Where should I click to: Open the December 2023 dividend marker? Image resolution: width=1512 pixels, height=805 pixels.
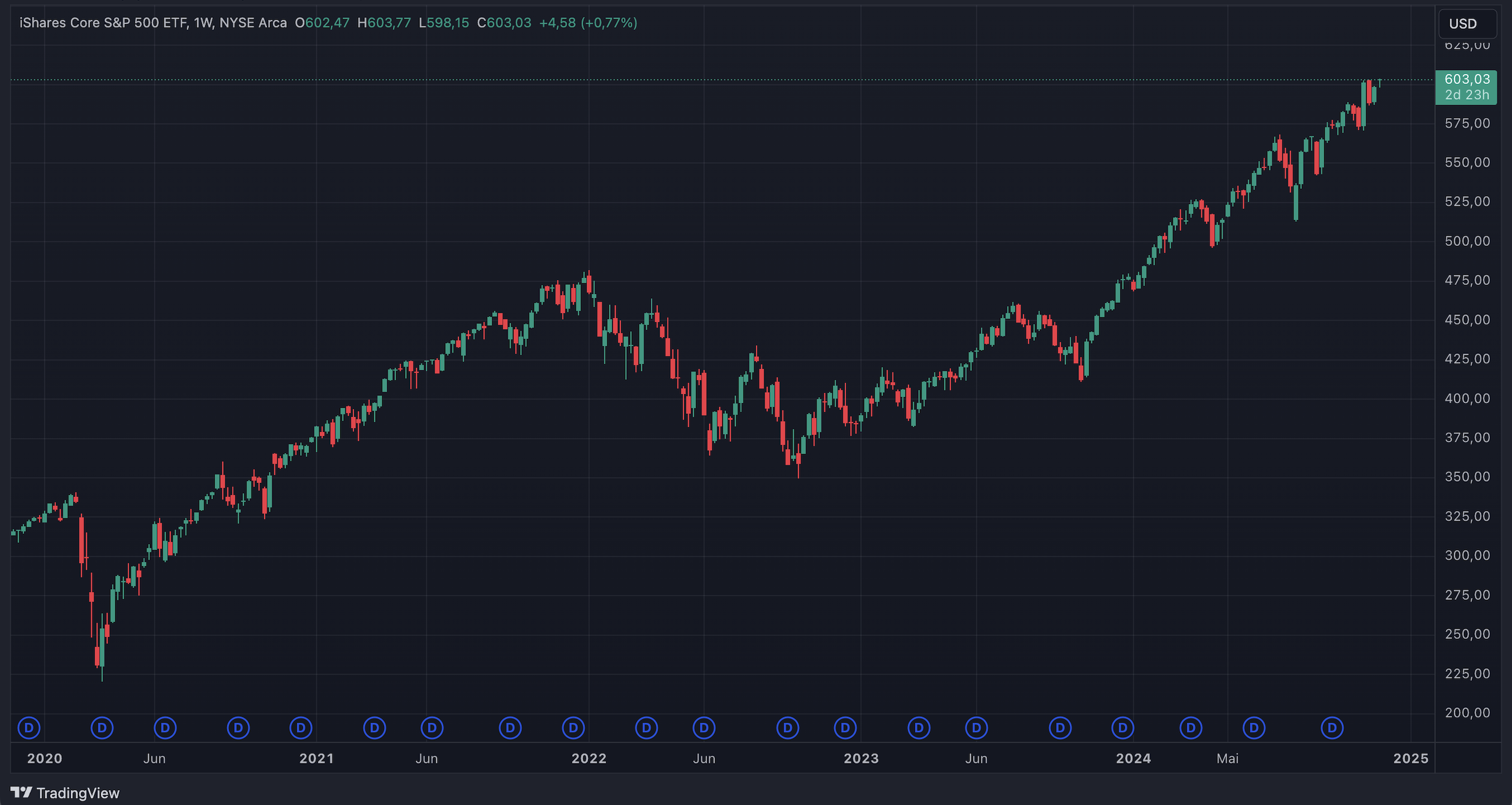pos(1123,728)
